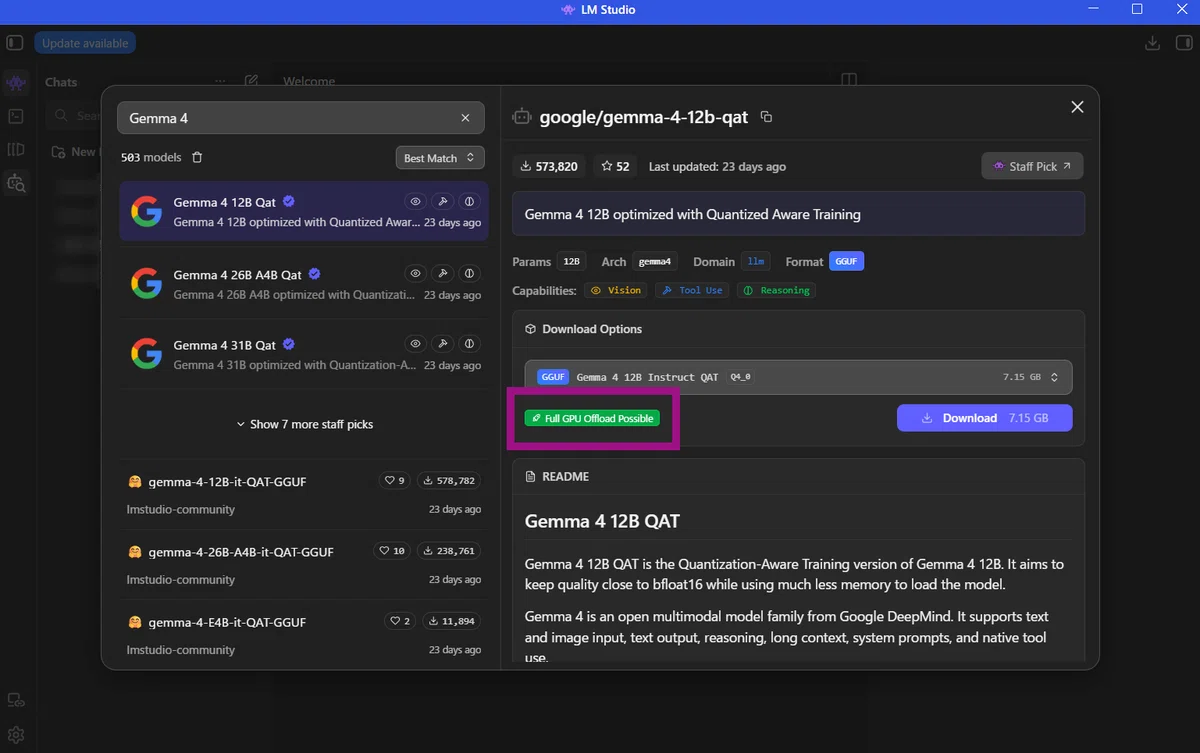The width and height of the screenshot is (1200, 753).
Task: Select gemma-4-E4B-it-QAT-GGUF community model
Action: 304,635
